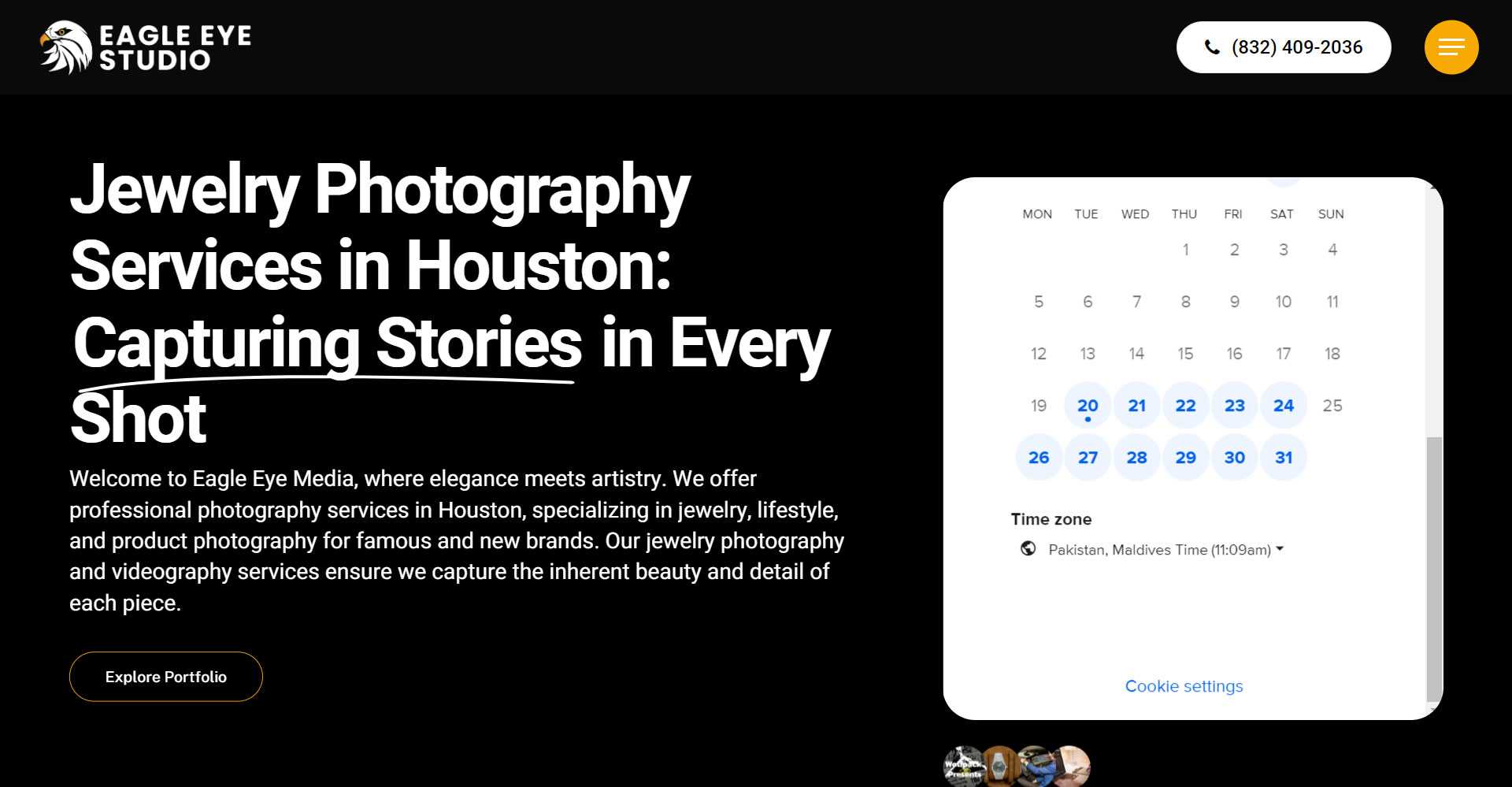Open the Pakistan, Maldives Time zone dropdown
The width and height of the screenshot is (1512, 787).
(1165, 550)
